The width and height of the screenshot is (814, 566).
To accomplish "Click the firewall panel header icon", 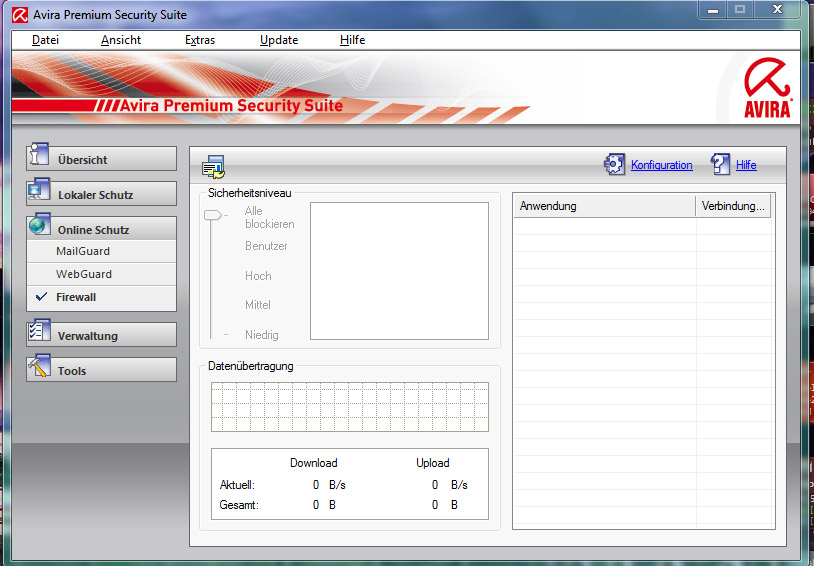I will [213, 167].
